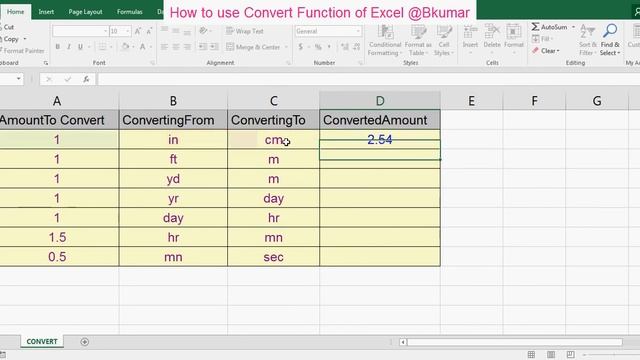Screen dimensions: 640x360
Task: Click Increase Font Size icon
Action: (x=138, y=31)
